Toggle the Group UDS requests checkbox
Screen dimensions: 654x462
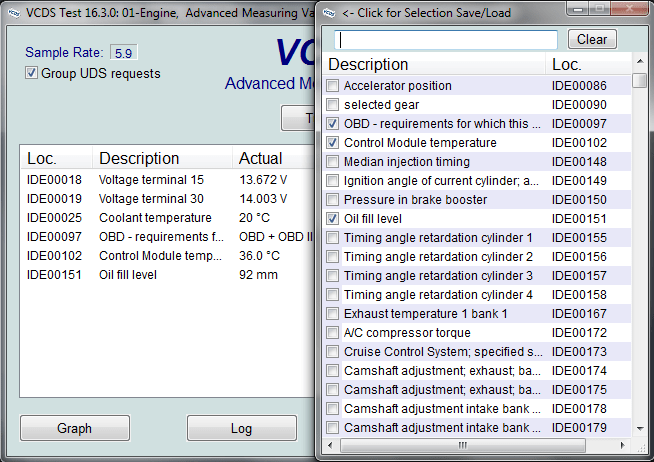pos(31,73)
